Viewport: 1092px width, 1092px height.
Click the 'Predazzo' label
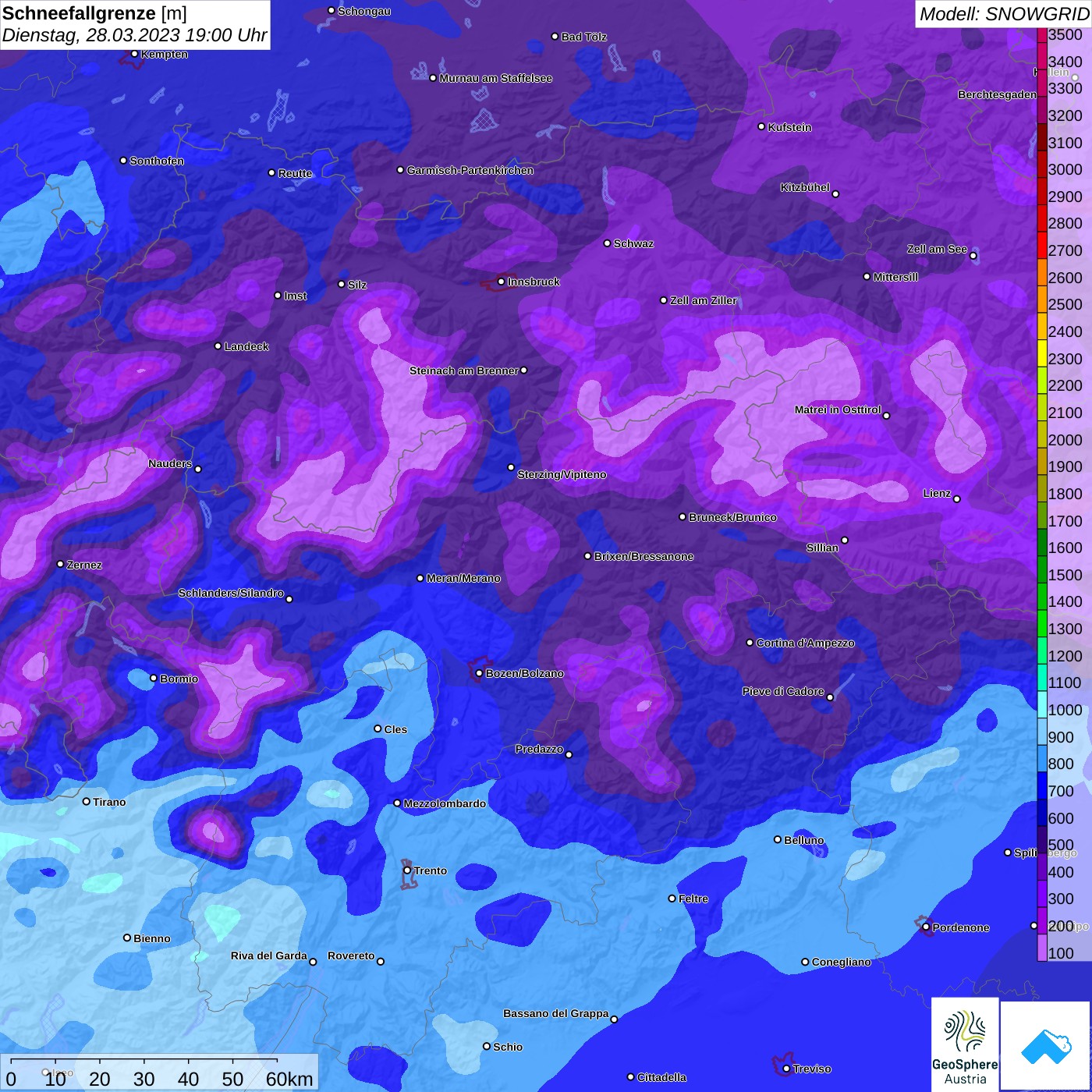[x=539, y=749]
